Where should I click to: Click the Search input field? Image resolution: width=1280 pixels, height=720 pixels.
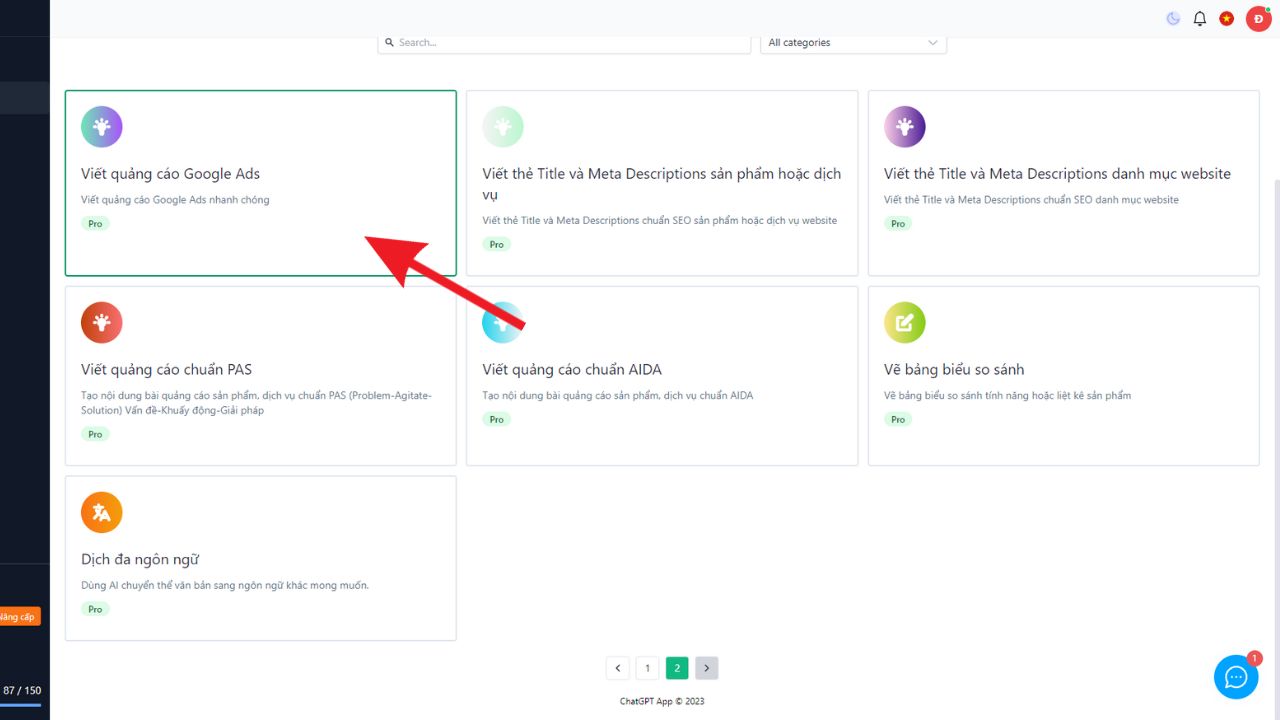click(564, 43)
